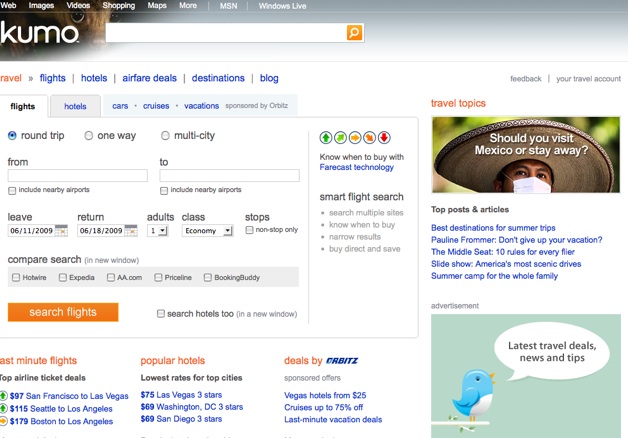Click the from airport input field

[x=77, y=176]
